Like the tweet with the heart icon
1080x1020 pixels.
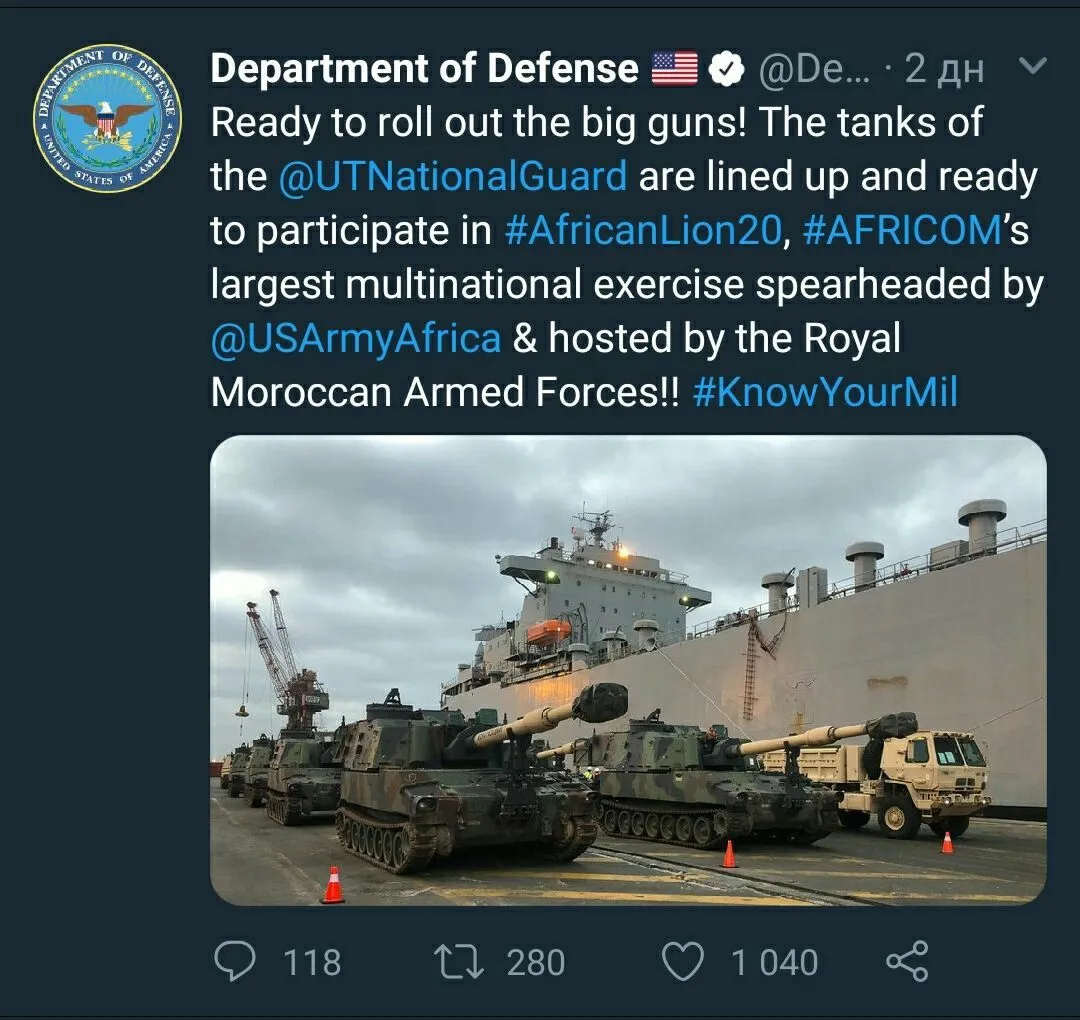point(684,962)
